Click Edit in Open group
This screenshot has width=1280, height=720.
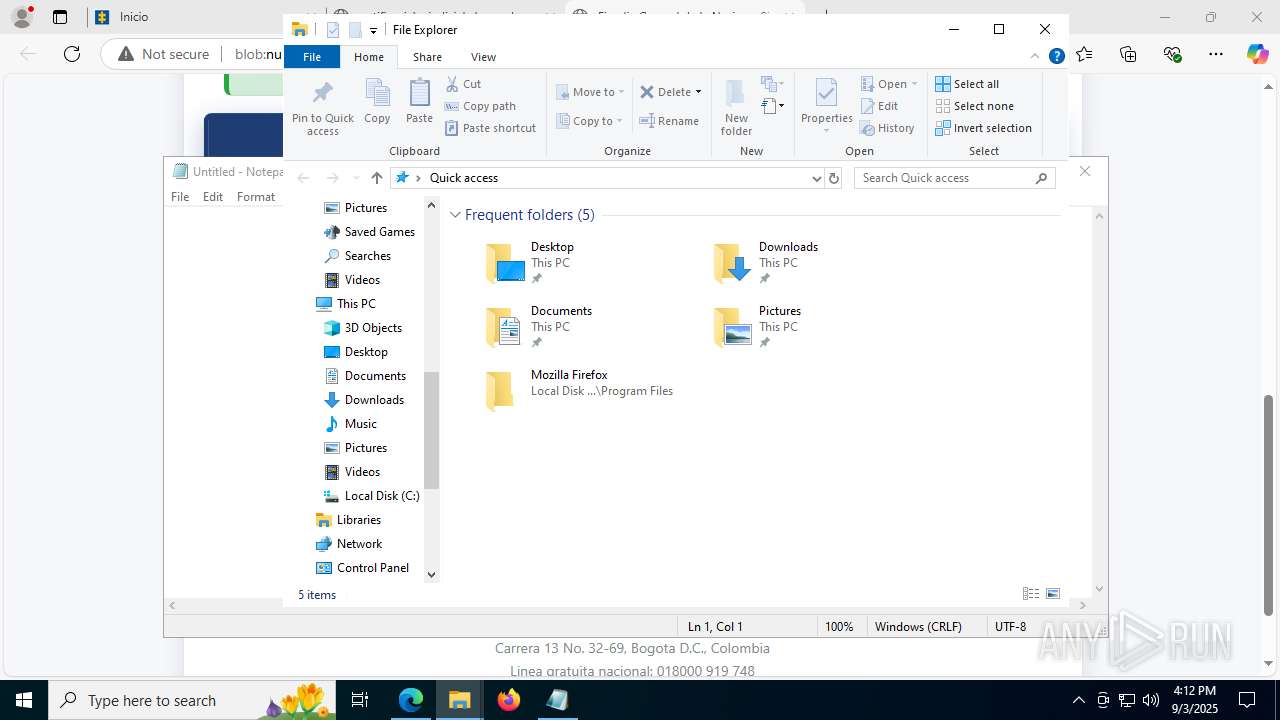click(x=879, y=106)
